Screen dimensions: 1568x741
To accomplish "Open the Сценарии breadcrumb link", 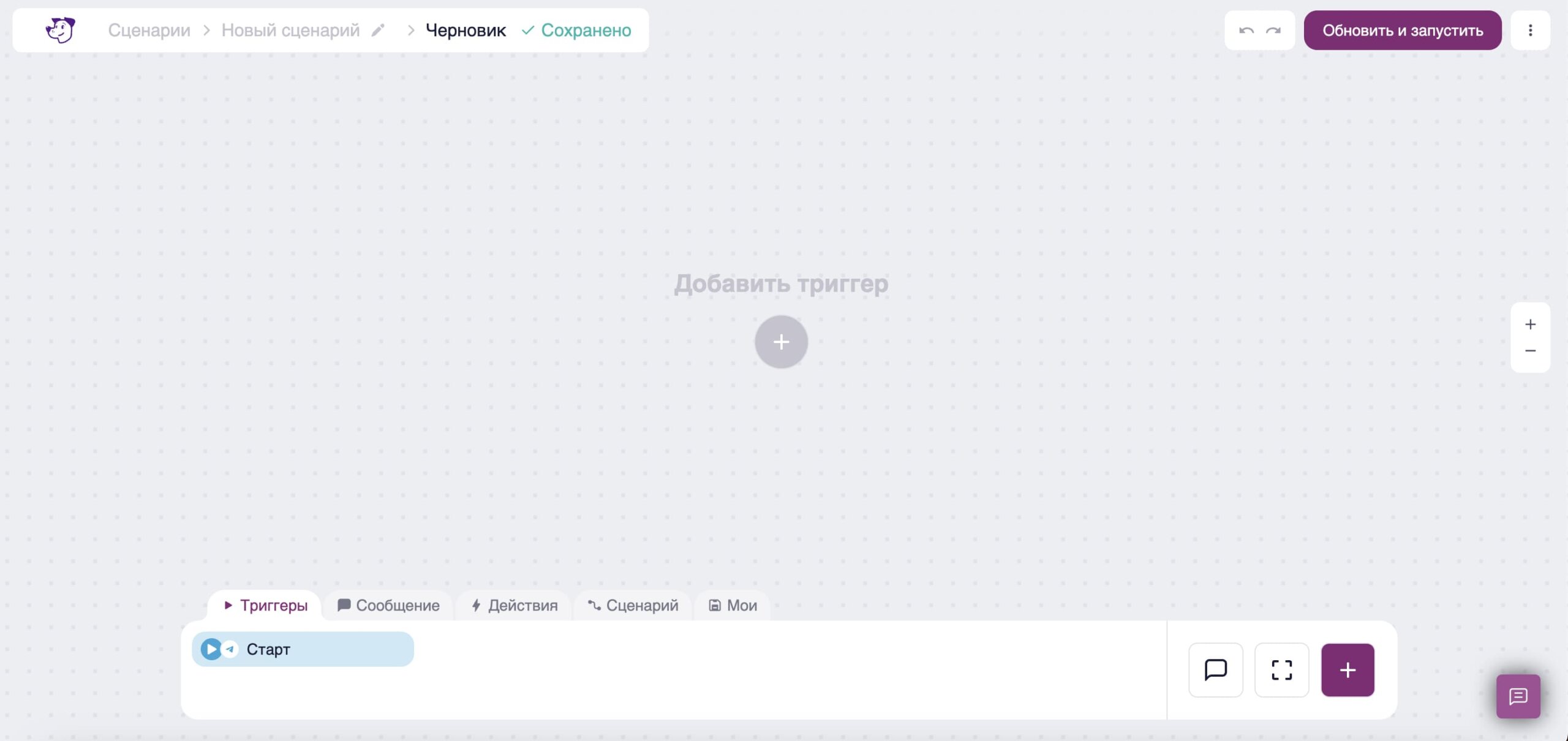I will tap(149, 30).
